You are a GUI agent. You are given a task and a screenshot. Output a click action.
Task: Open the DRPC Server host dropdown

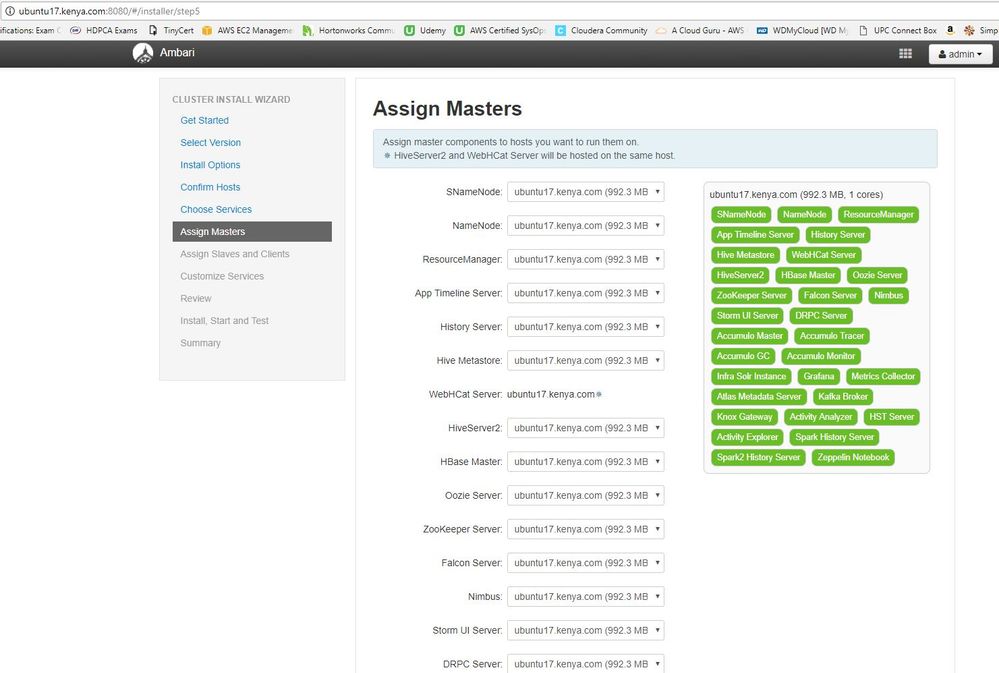coord(586,663)
